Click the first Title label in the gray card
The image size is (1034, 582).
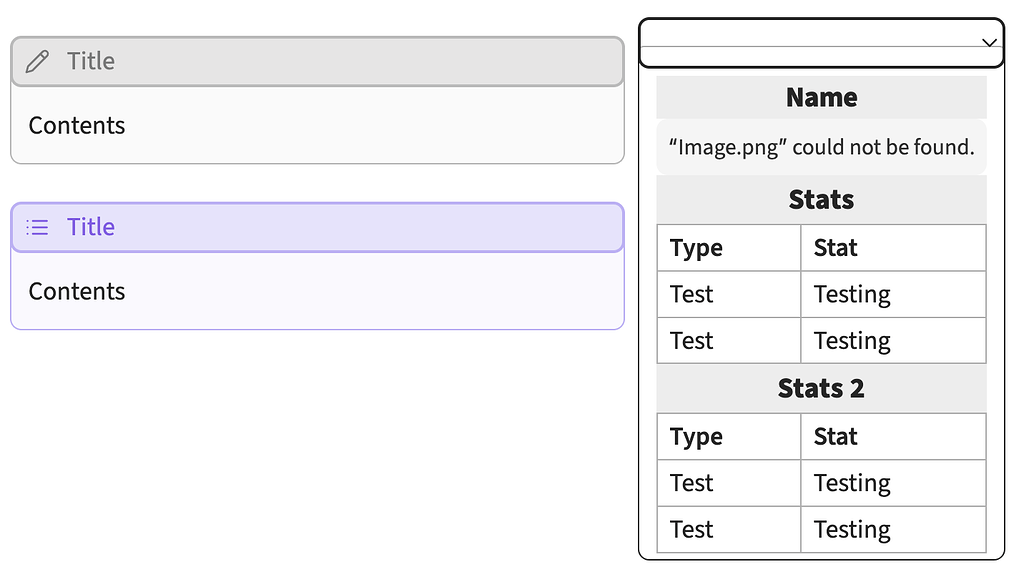(91, 61)
